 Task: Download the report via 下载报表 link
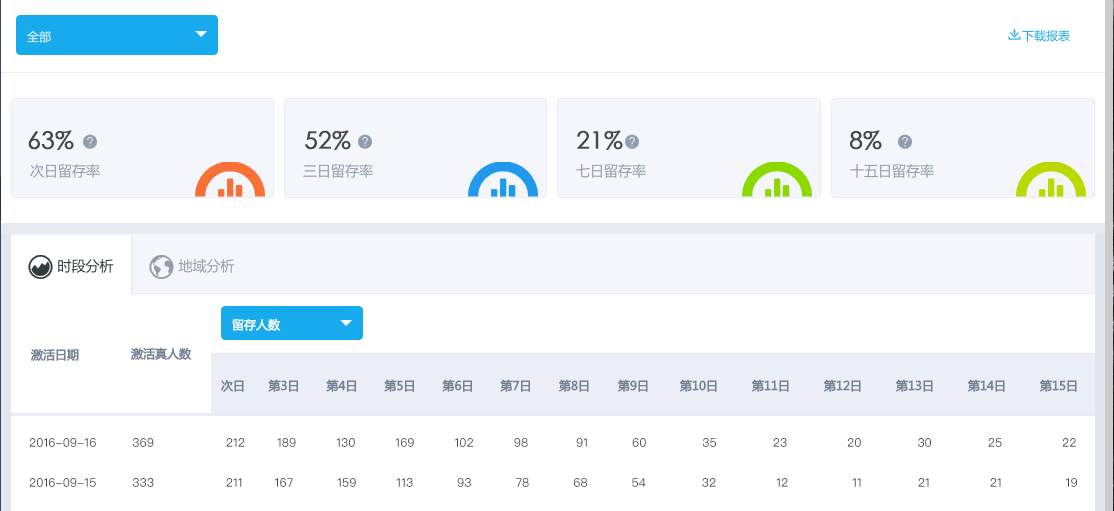[1039, 36]
